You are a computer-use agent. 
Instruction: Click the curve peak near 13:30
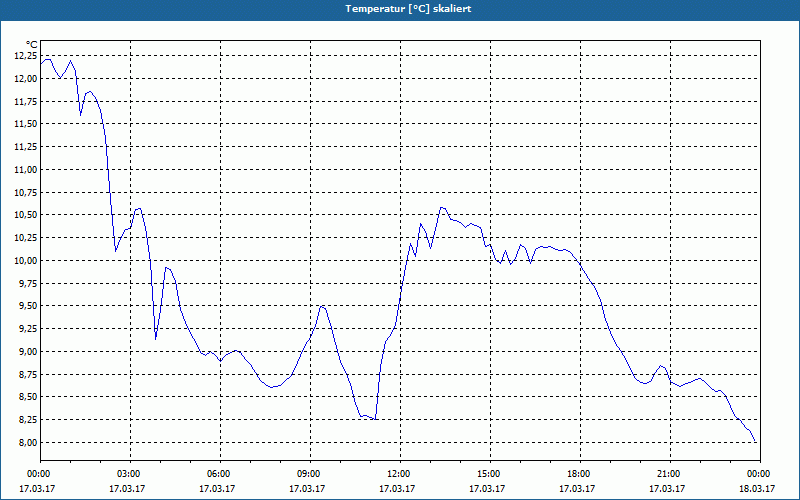coord(442,208)
